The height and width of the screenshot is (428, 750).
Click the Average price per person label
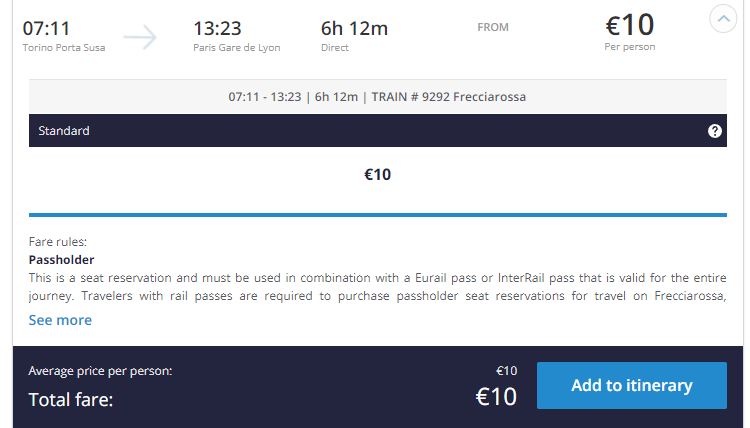click(x=100, y=371)
